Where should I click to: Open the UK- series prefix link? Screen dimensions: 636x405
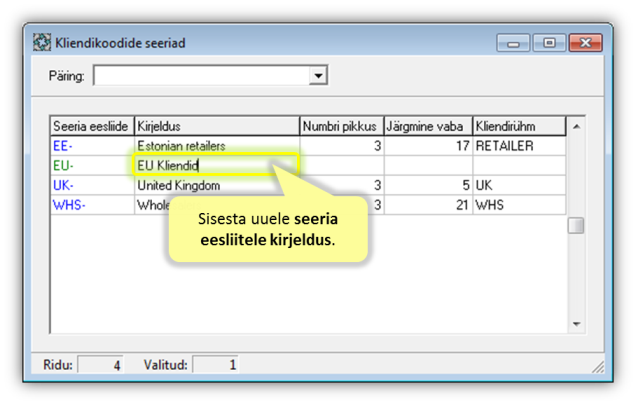(x=64, y=185)
